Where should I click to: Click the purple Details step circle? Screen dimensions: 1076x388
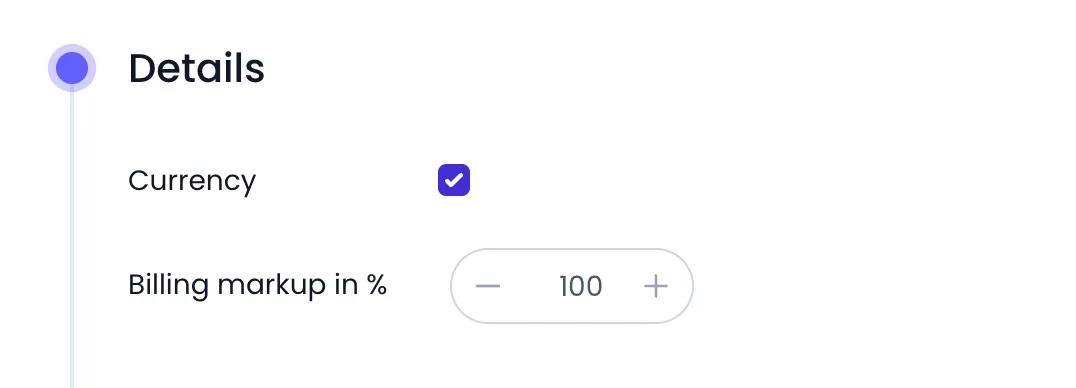click(72, 68)
